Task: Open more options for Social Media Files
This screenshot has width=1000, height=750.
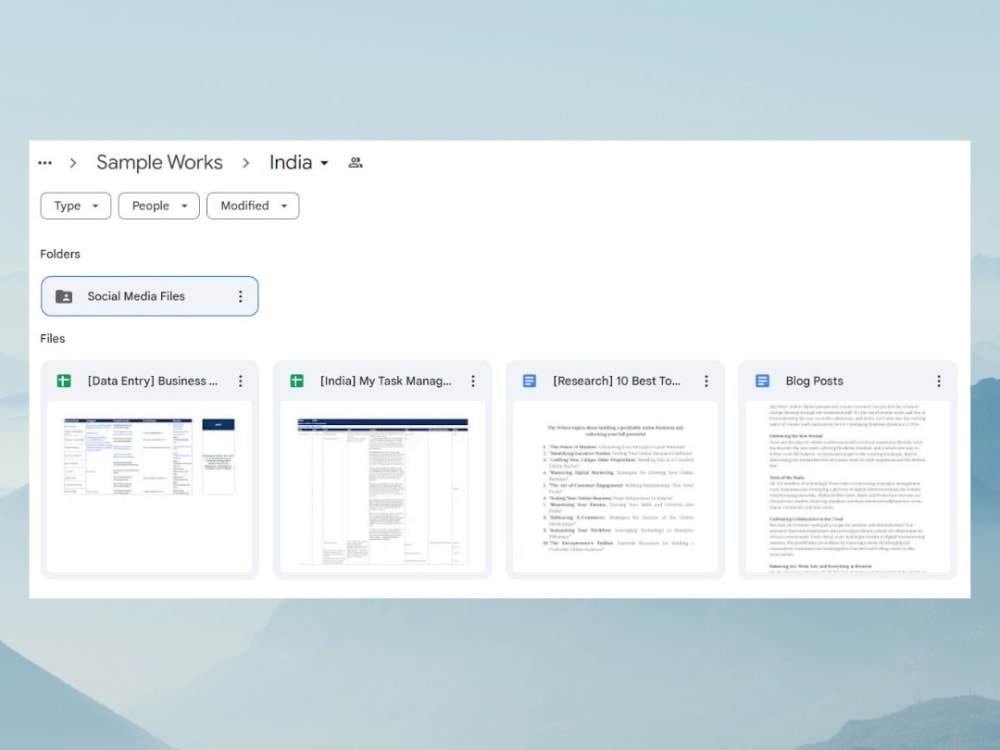Action: click(240, 297)
